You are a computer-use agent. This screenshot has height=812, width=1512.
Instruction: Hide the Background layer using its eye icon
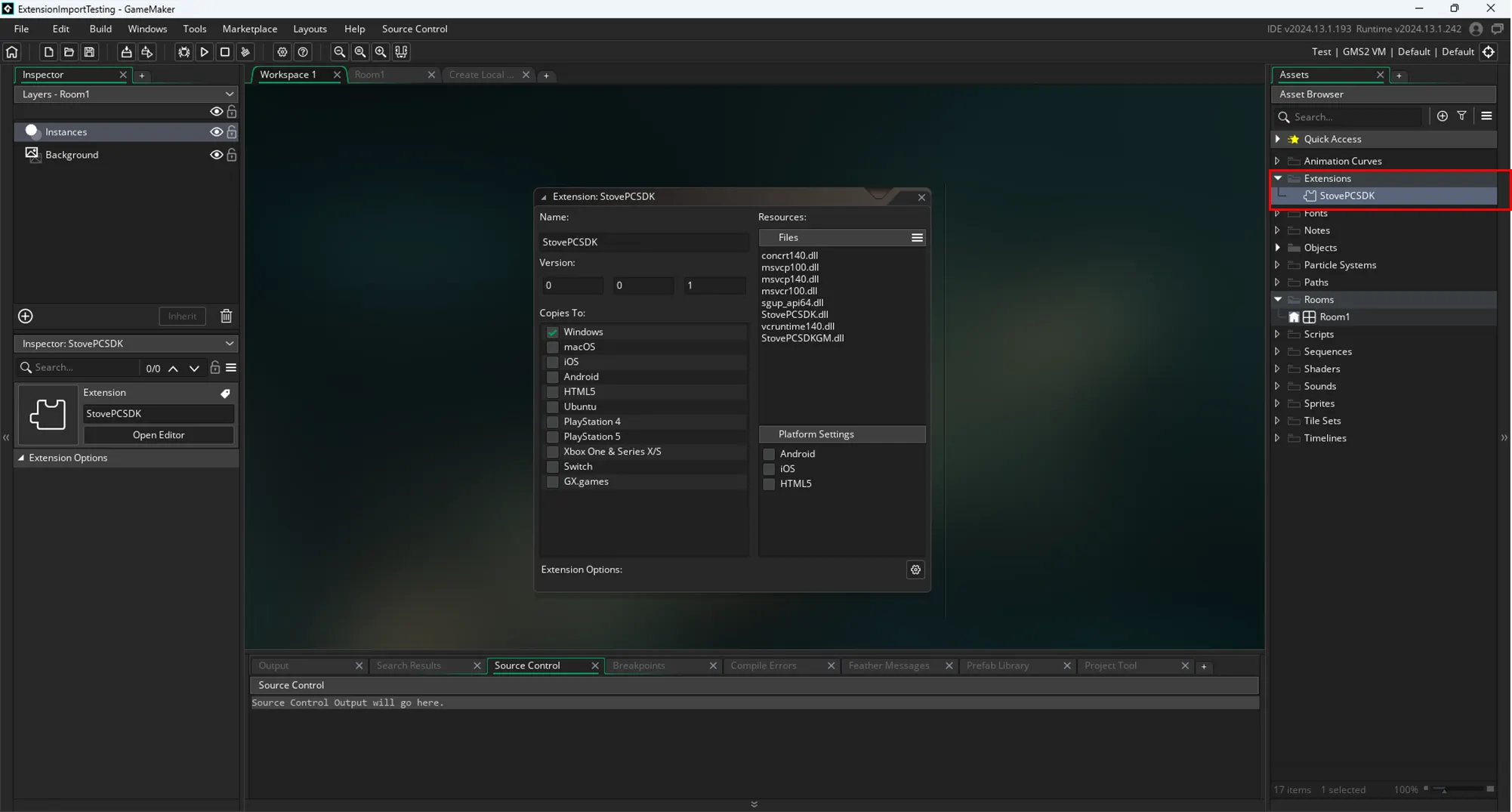pyautogui.click(x=216, y=155)
